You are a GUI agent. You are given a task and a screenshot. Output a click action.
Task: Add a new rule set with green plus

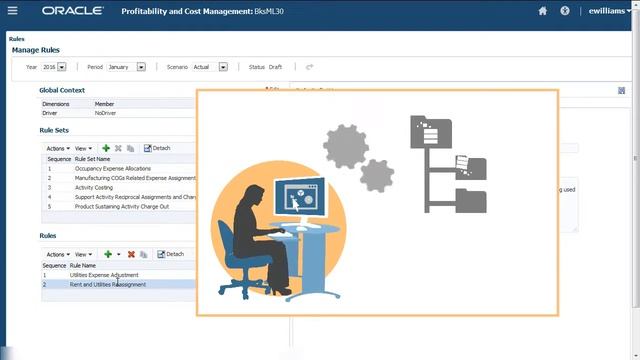[106, 148]
